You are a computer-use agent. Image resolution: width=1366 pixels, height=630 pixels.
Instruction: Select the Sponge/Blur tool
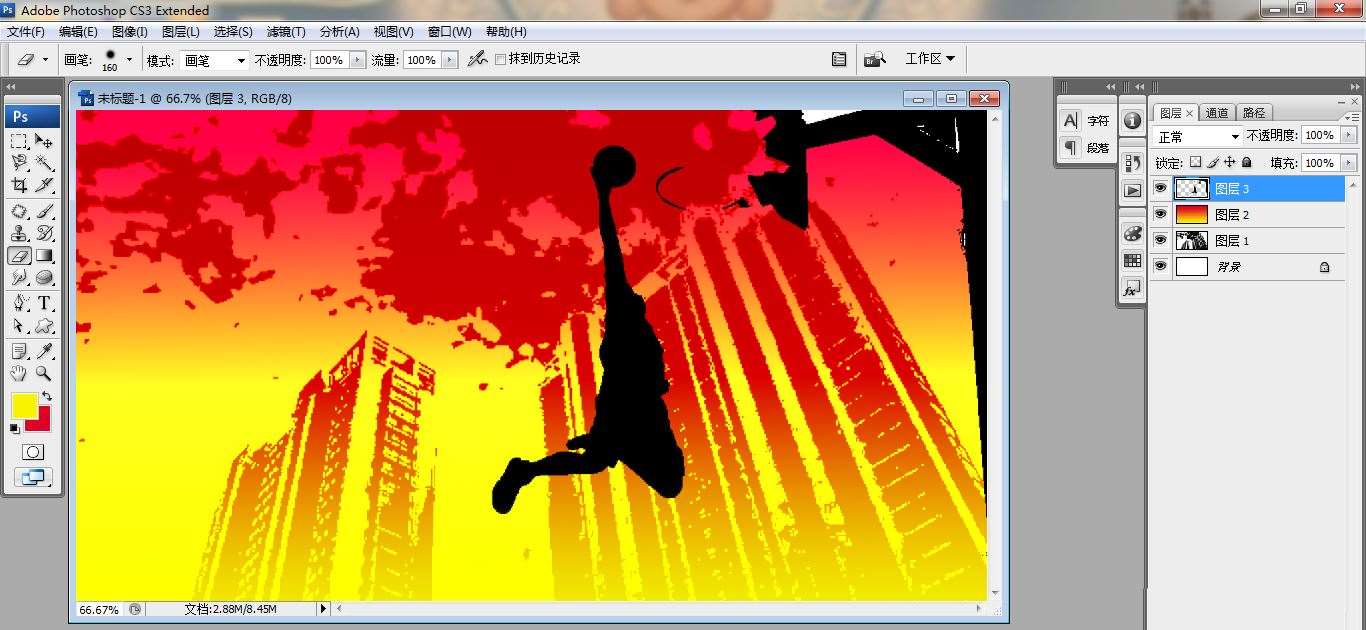click(x=44, y=277)
